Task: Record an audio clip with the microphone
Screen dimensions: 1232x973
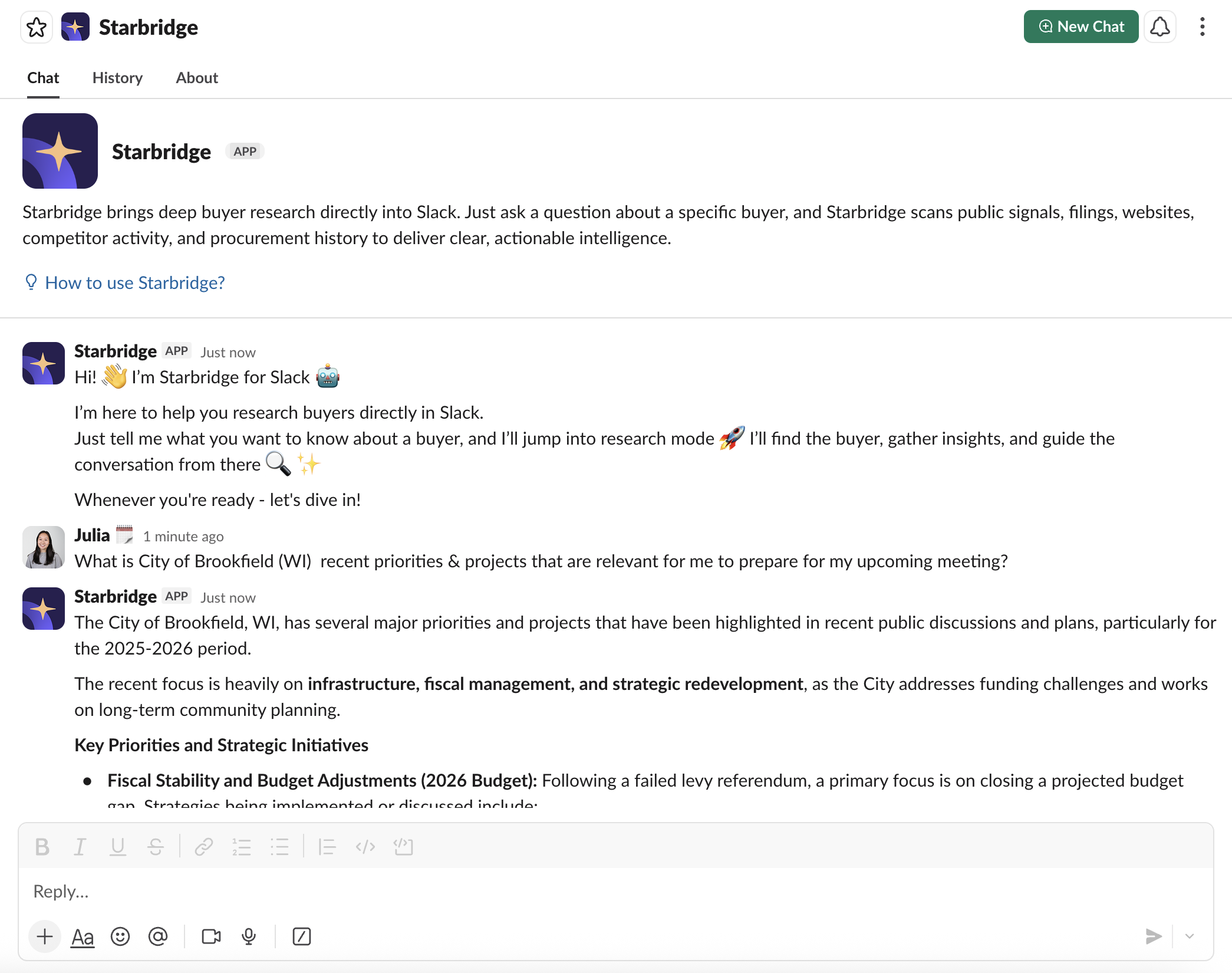Action: 248,936
